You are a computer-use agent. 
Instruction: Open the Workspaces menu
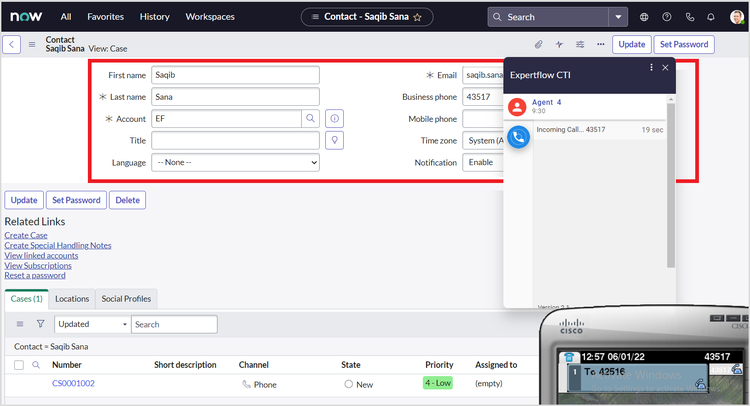click(x=210, y=17)
